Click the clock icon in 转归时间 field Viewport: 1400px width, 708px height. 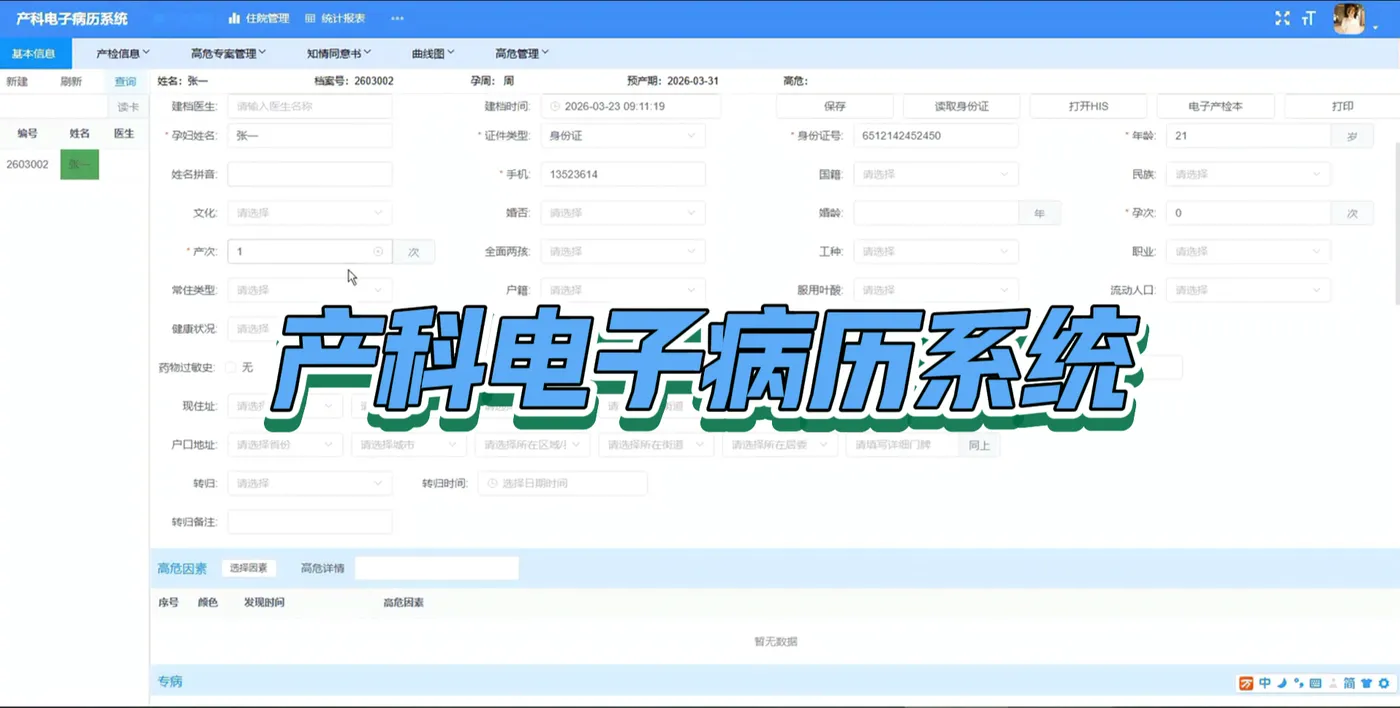[492, 483]
